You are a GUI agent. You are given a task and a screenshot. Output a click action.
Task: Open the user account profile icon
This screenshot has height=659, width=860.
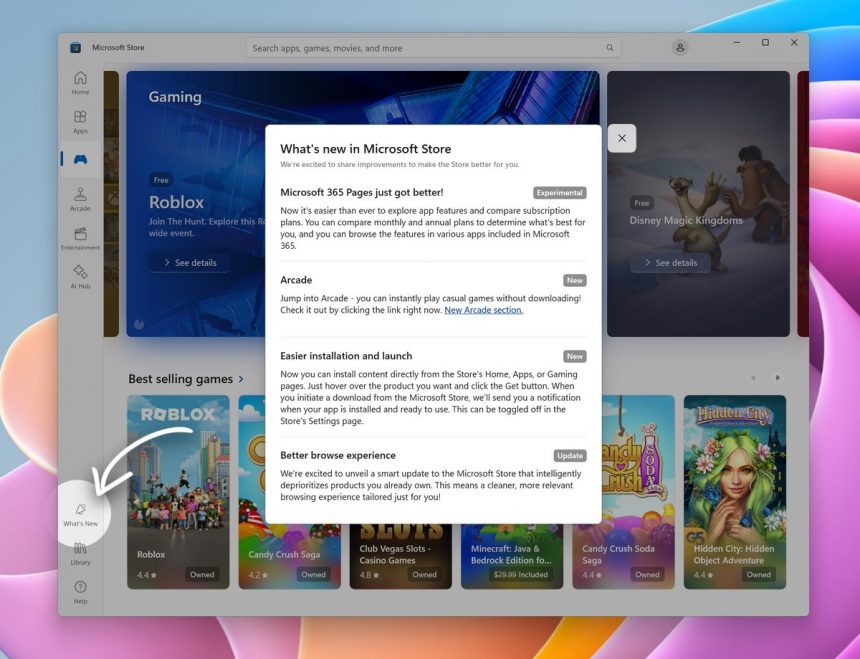[680, 48]
